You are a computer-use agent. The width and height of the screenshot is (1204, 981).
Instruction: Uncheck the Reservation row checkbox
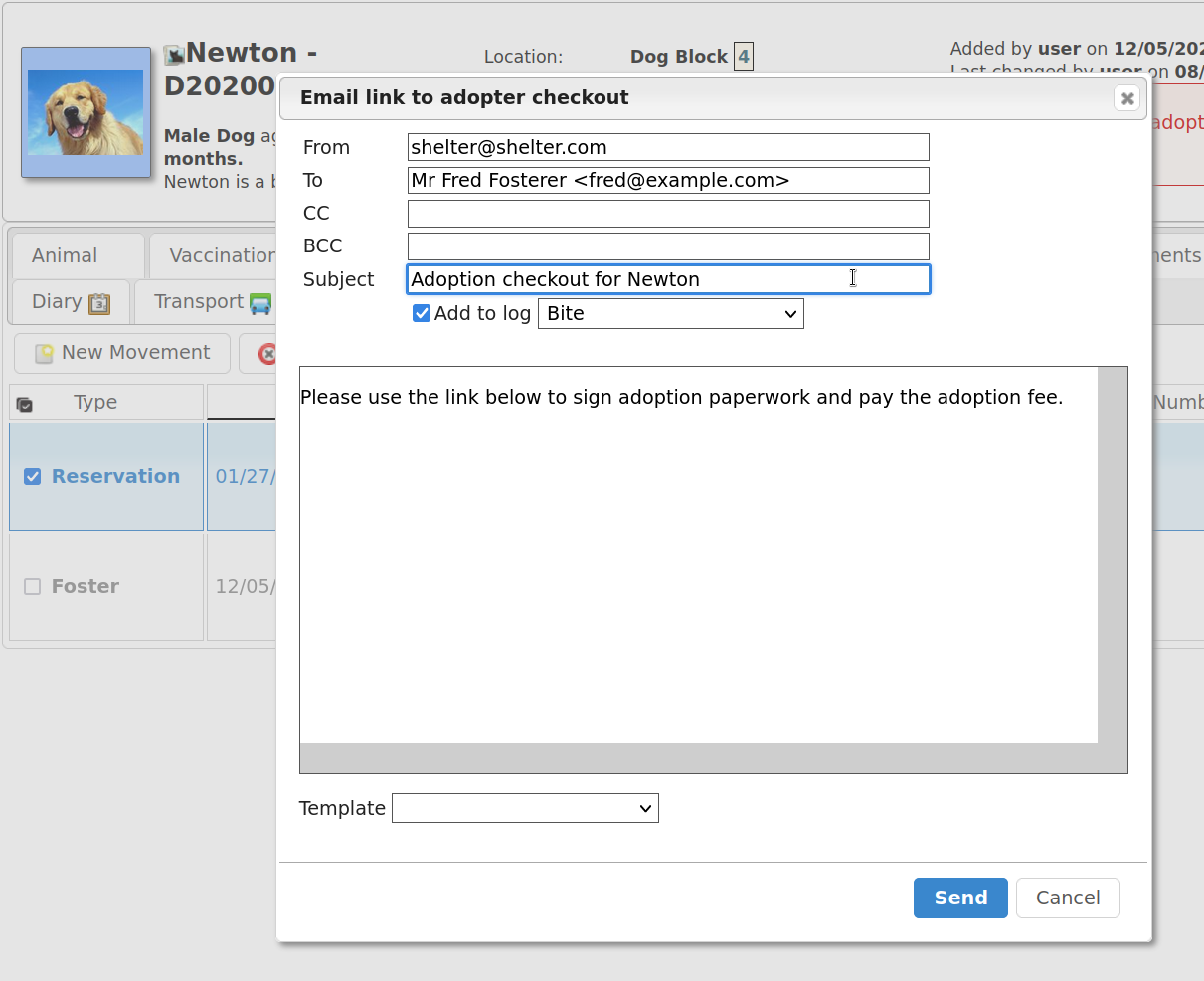click(33, 477)
